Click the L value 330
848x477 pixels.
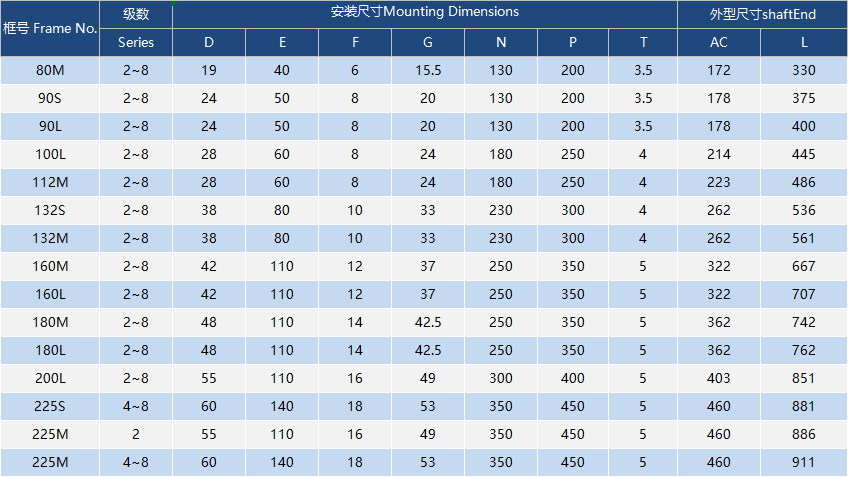pyautogui.click(x=804, y=71)
